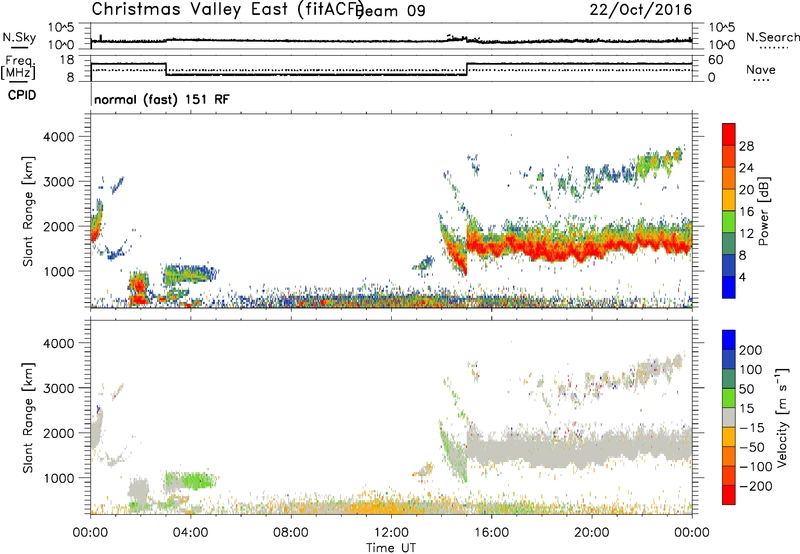Click the '60' Nave tick label
800x554 pixels.
(x=716, y=60)
